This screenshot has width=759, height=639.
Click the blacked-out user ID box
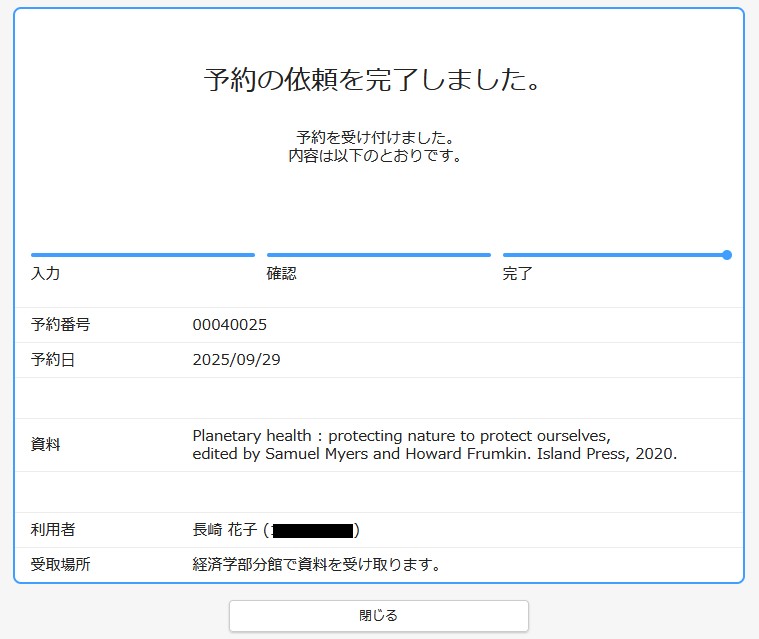(x=313, y=530)
